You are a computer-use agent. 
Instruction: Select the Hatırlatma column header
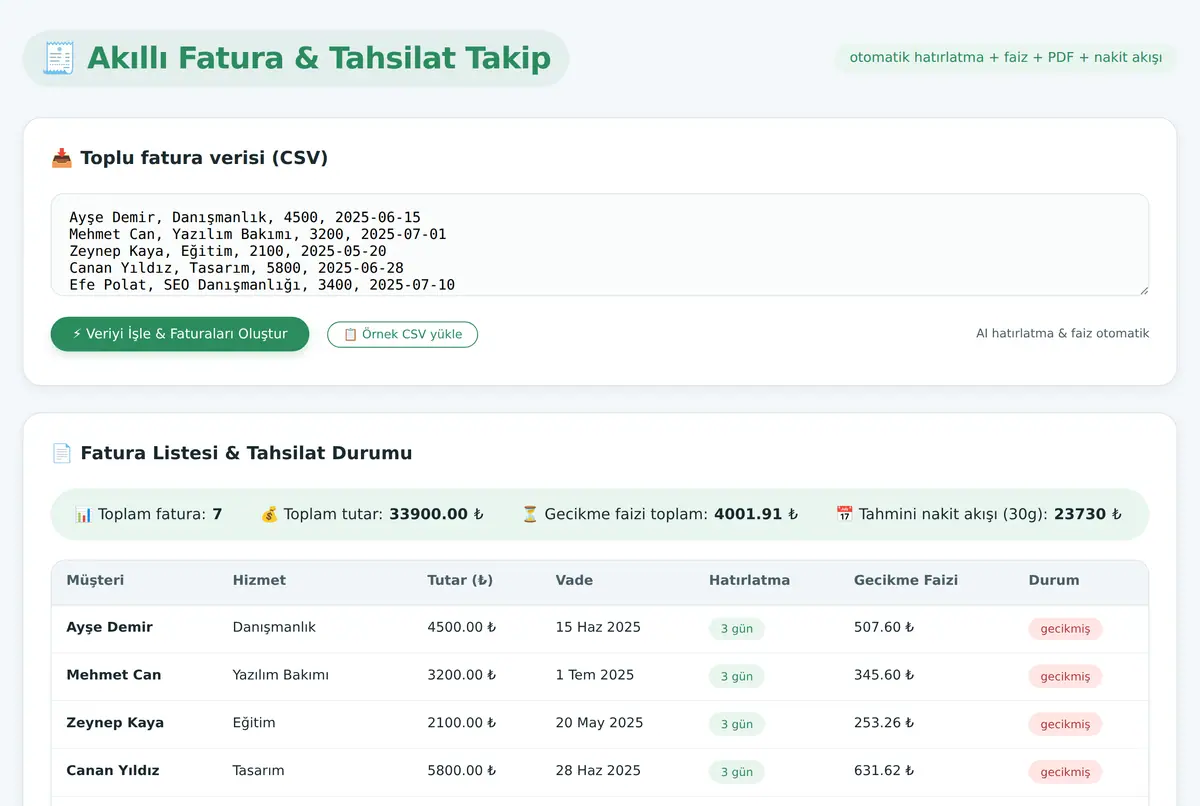(749, 580)
